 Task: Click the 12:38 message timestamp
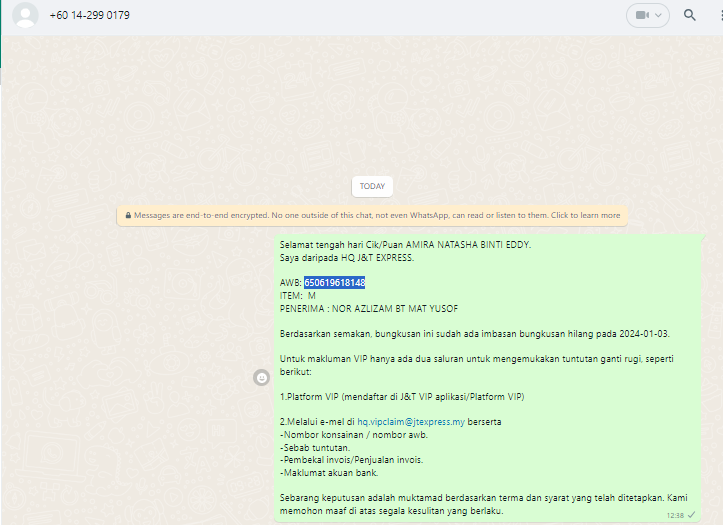click(x=675, y=515)
